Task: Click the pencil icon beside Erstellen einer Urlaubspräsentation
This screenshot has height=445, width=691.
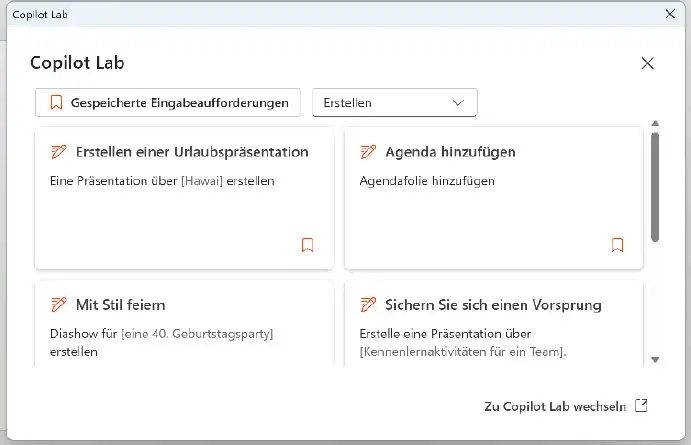Action: pos(58,152)
